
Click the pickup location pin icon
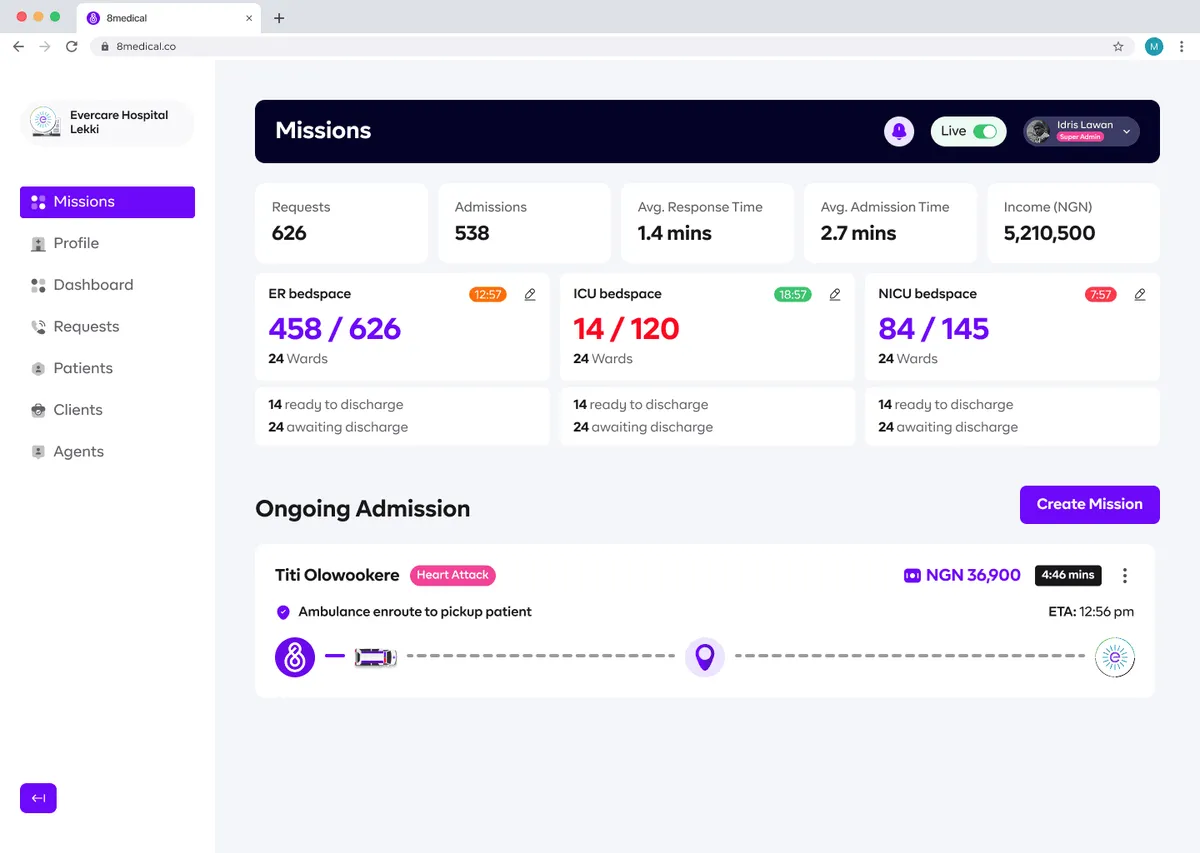click(x=705, y=657)
